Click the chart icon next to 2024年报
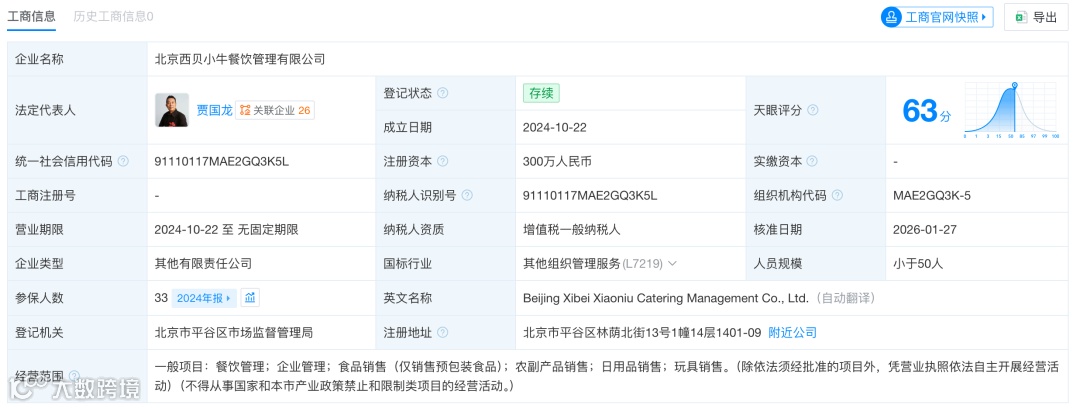1080x408 pixels. tap(250, 298)
